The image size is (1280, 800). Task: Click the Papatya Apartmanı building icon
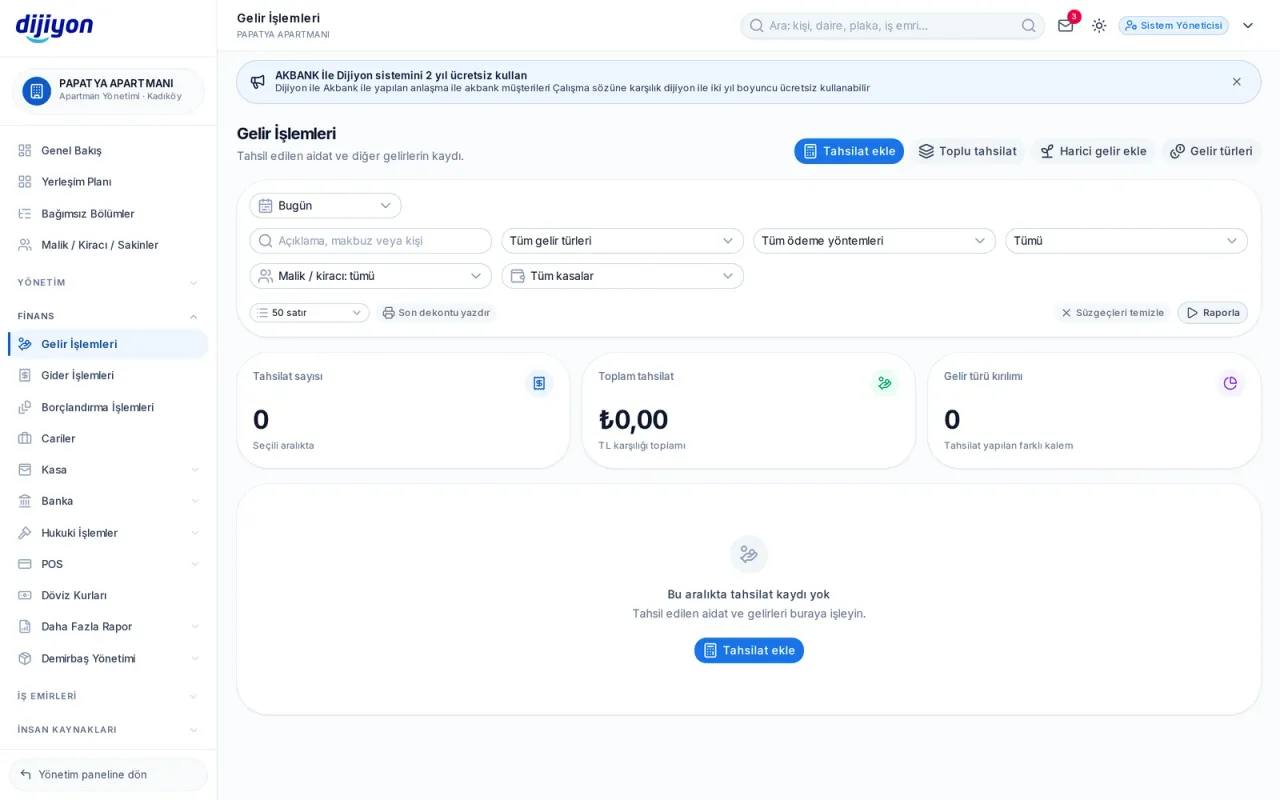click(x=37, y=91)
